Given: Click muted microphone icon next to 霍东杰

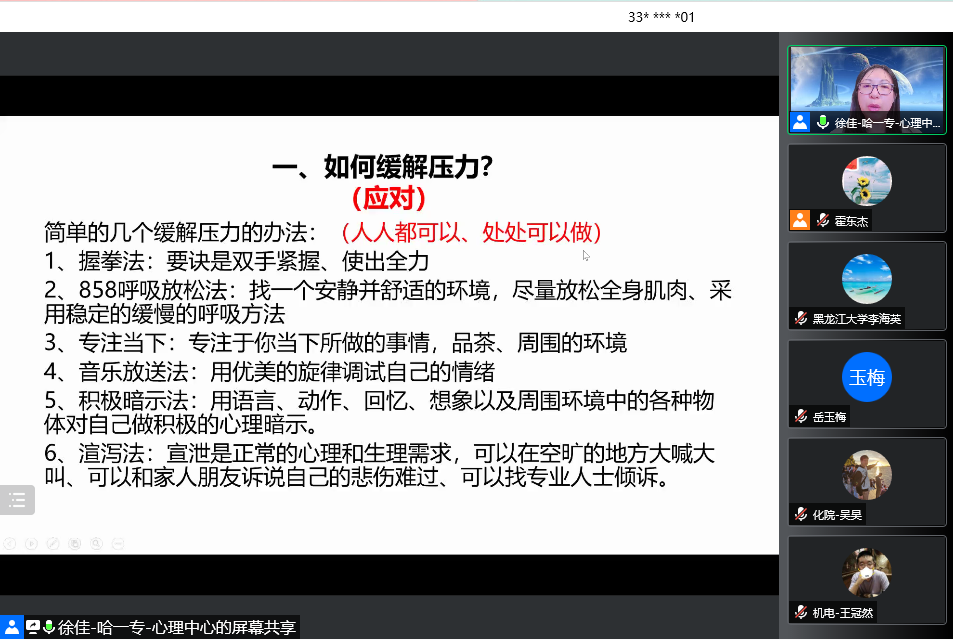Looking at the screenshot, I should coord(823,220).
